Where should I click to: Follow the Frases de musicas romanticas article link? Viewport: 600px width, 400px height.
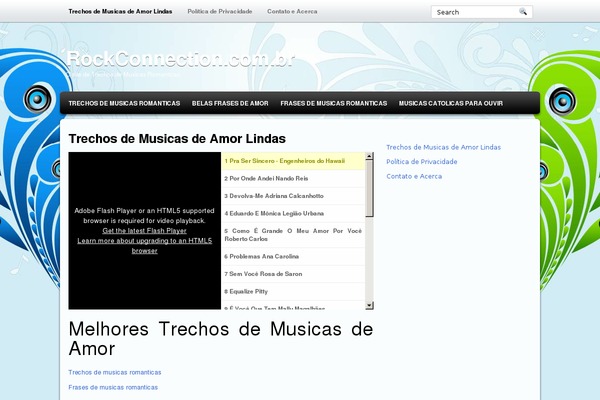tap(113, 387)
